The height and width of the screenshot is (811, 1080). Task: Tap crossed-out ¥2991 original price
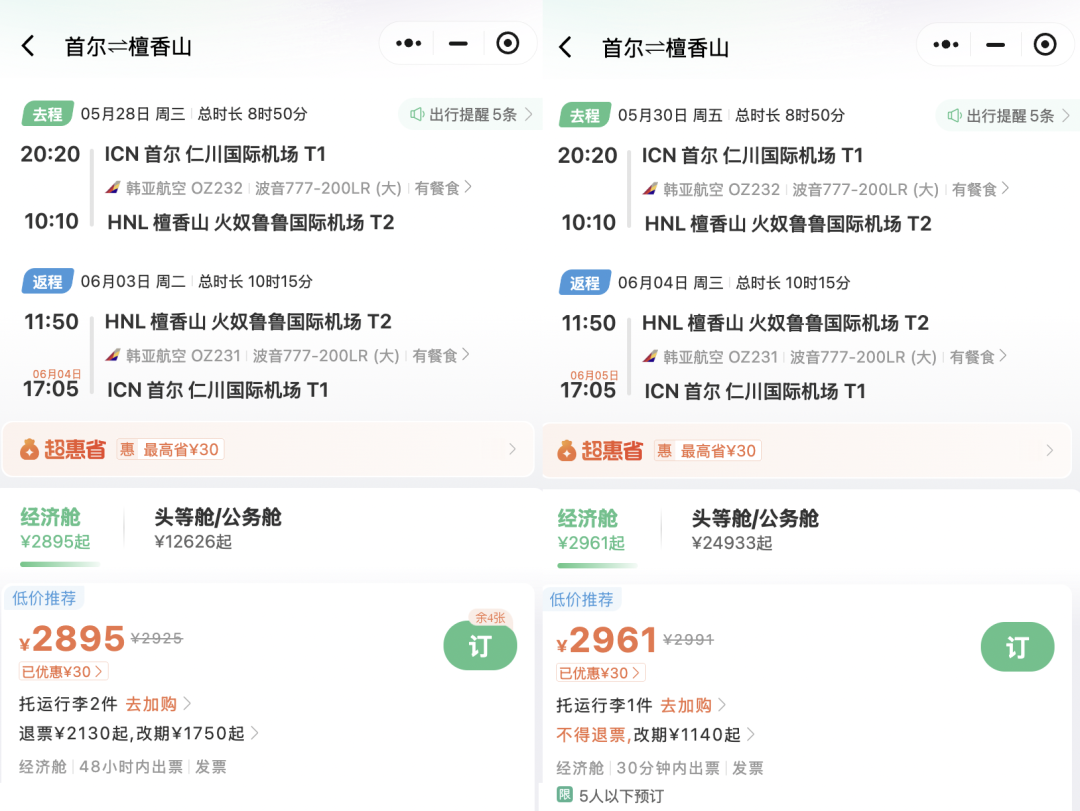(689, 640)
